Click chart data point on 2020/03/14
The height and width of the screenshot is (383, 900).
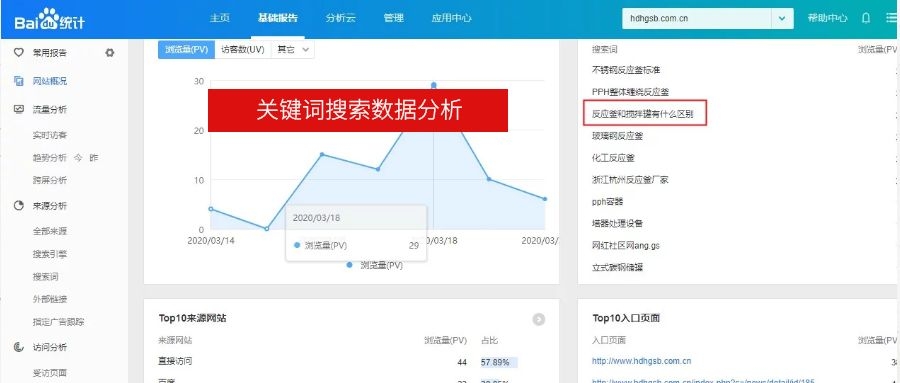click(211, 209)
